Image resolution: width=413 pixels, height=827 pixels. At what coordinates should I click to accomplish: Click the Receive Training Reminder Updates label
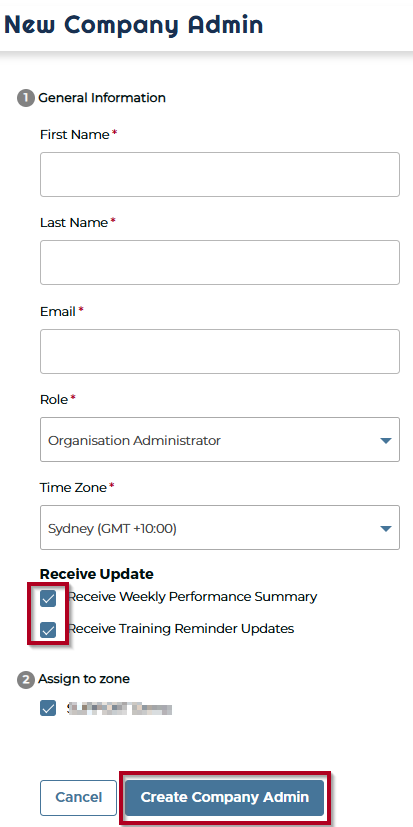[181, 629]
